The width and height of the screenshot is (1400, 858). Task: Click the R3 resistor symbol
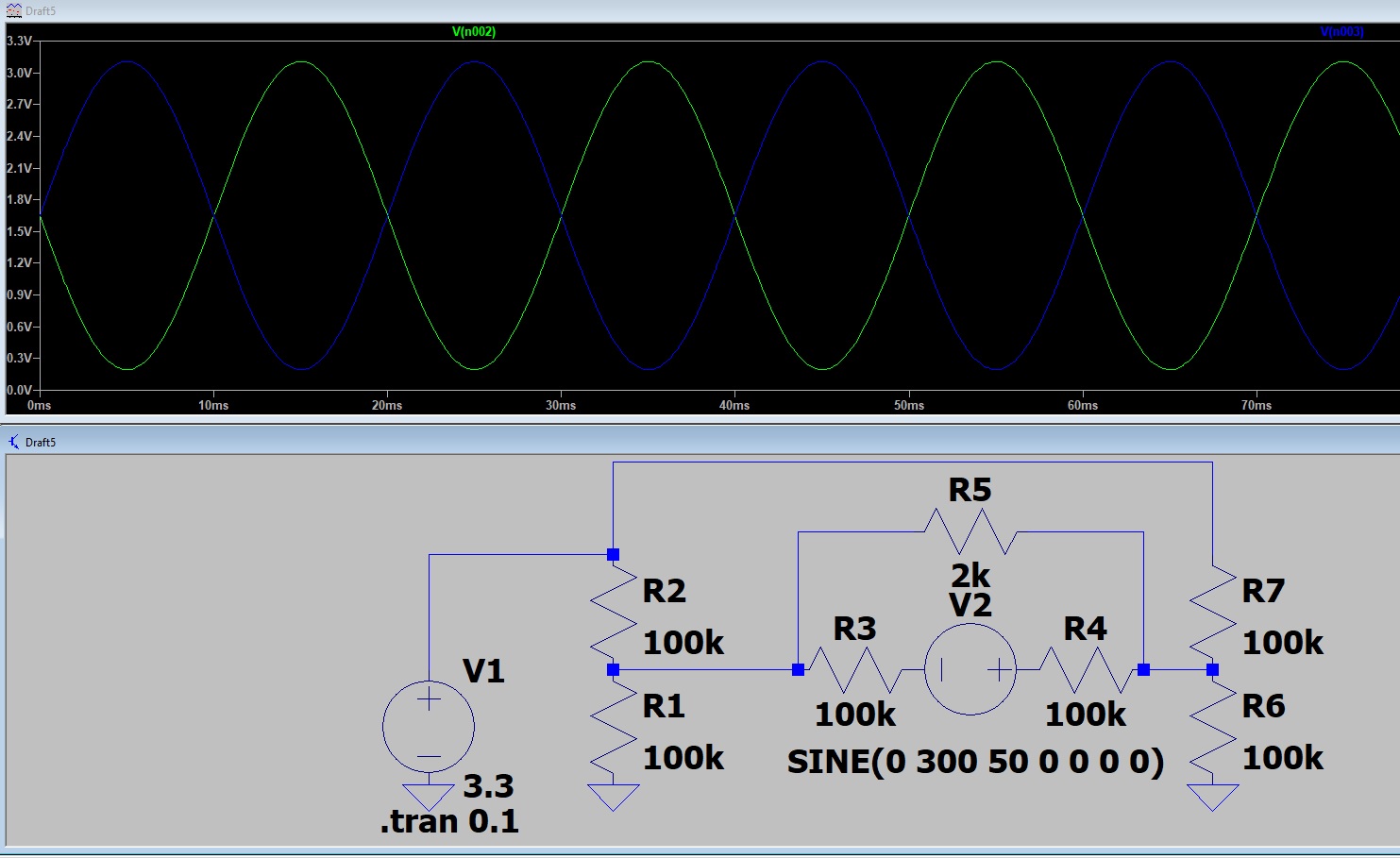pos(854,669)
